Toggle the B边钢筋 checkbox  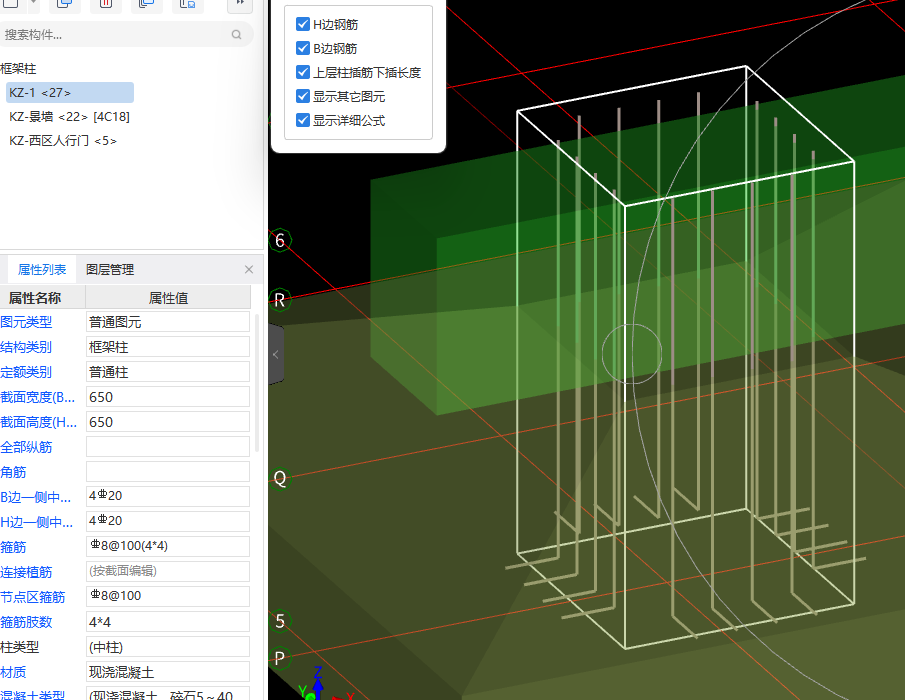click(x=303, y=48)
